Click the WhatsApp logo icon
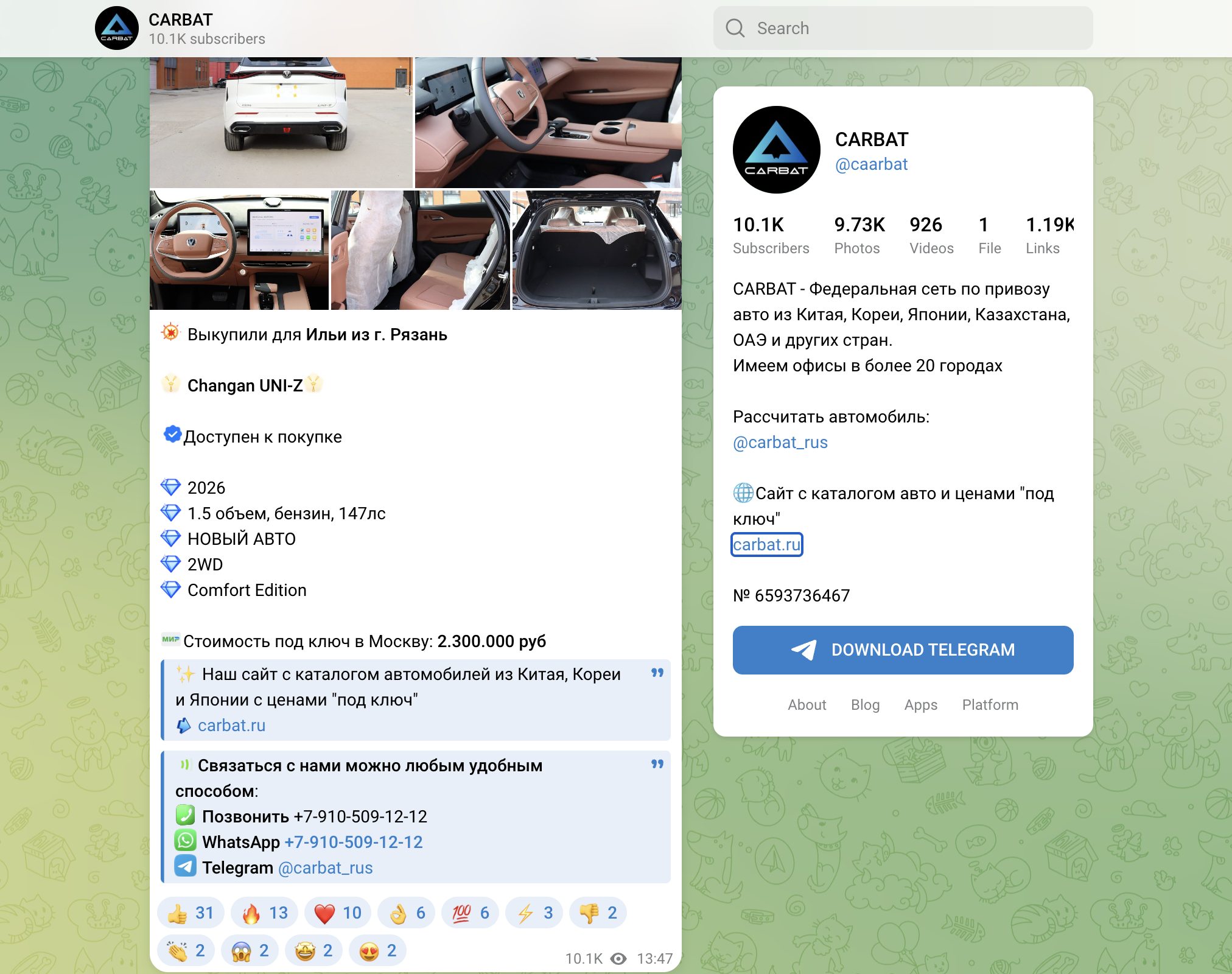The height and width of the screenshot is (974, 1232). [185, 841]
